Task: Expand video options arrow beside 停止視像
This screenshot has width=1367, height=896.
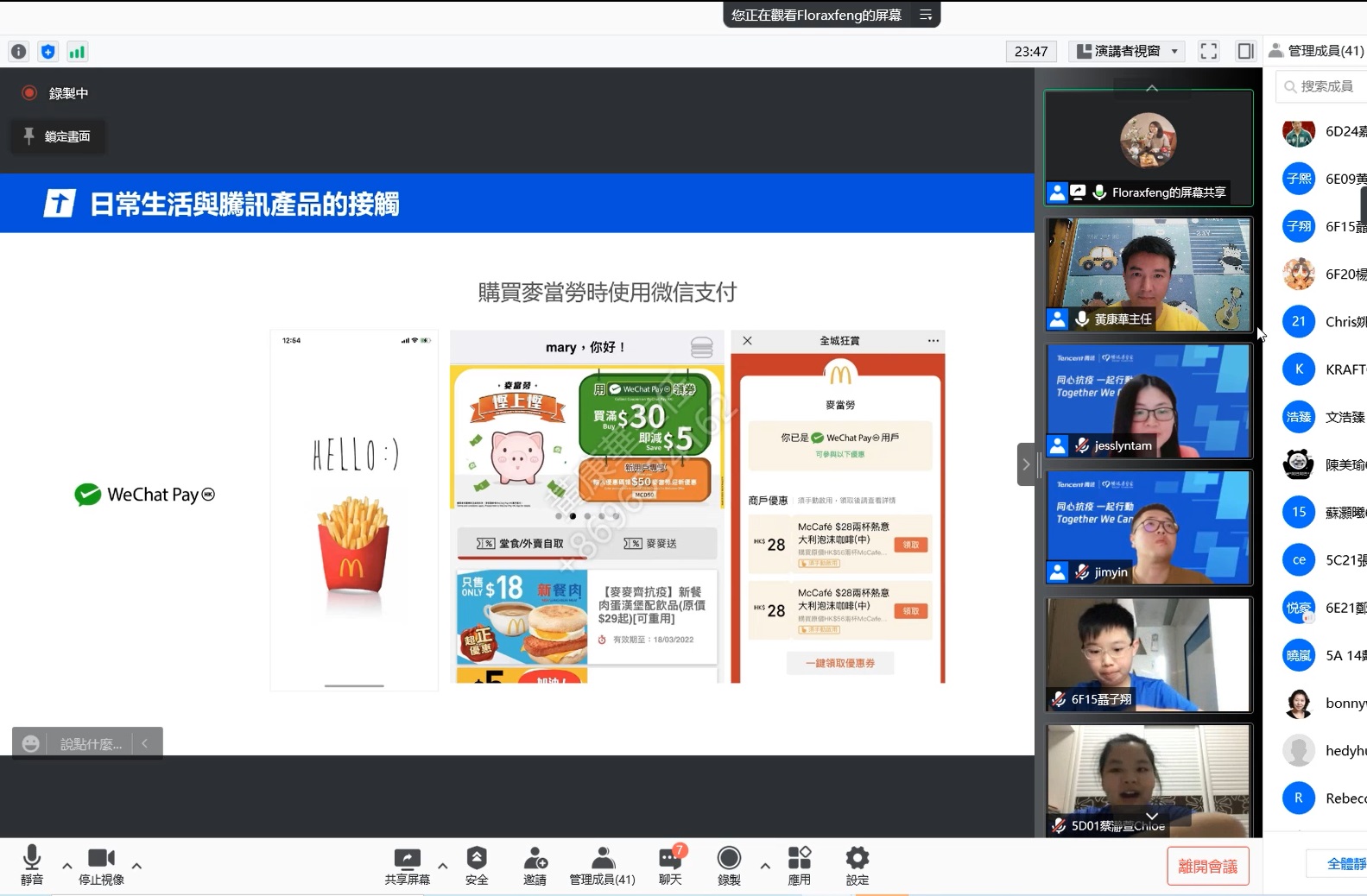Action: pyautogui.click(x=136, y=865)
